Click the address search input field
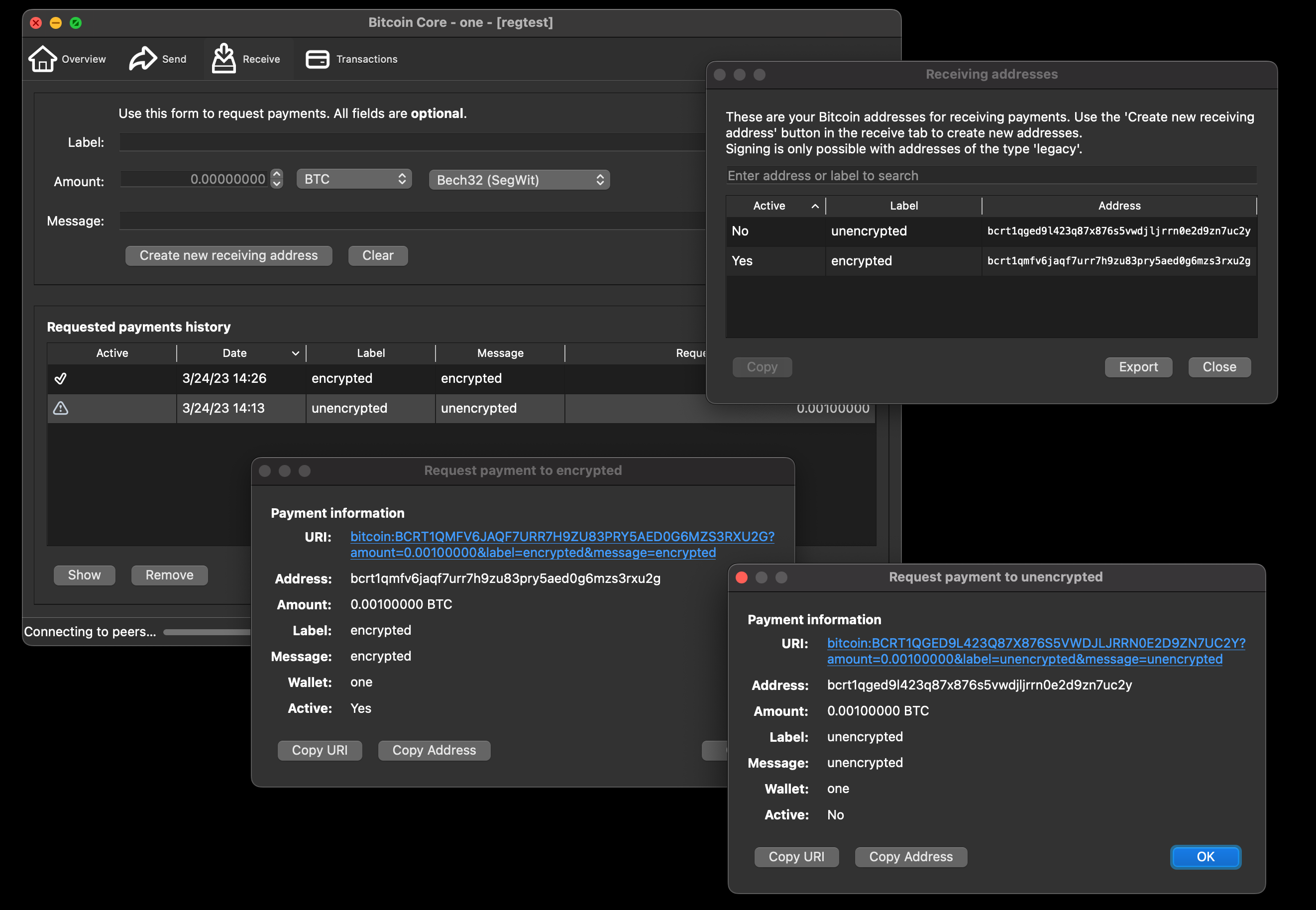 pos(990,176)
